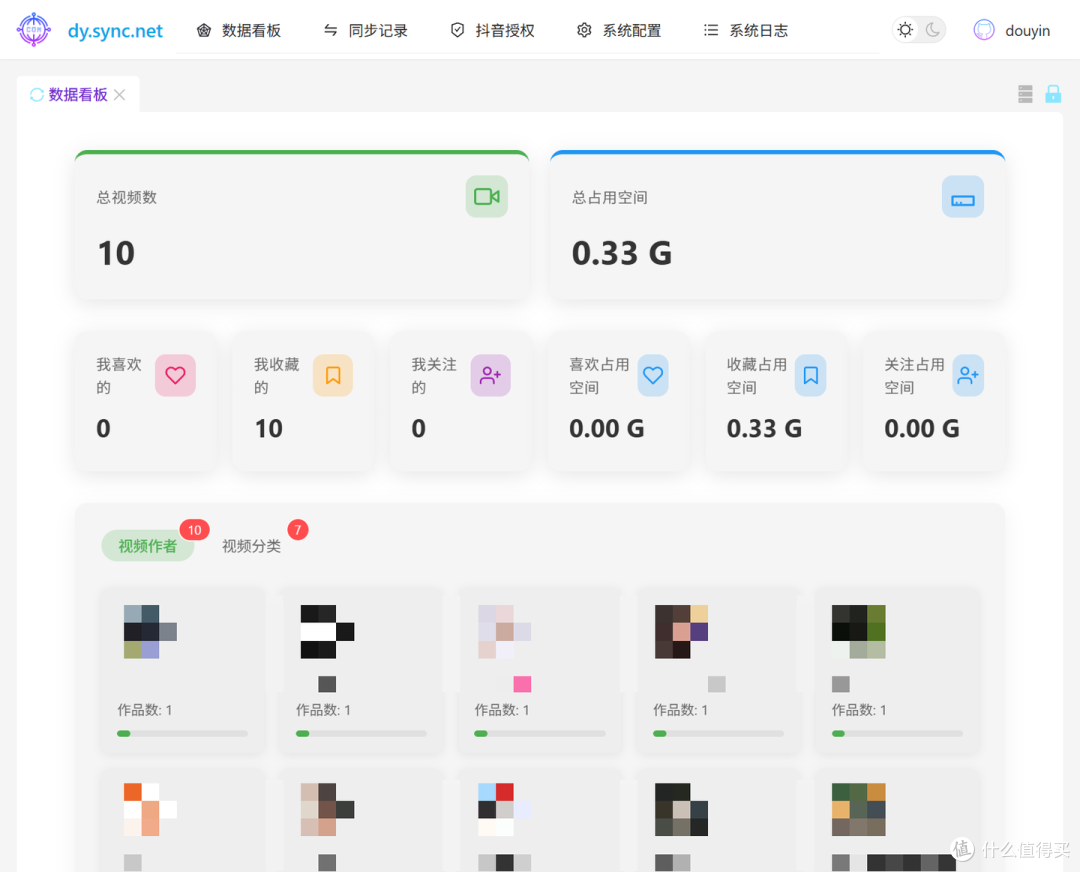This screenshot has width=1080, height=872.
Task: Click the refresh icon on 数据看板 tab
Action: point(37,94)
